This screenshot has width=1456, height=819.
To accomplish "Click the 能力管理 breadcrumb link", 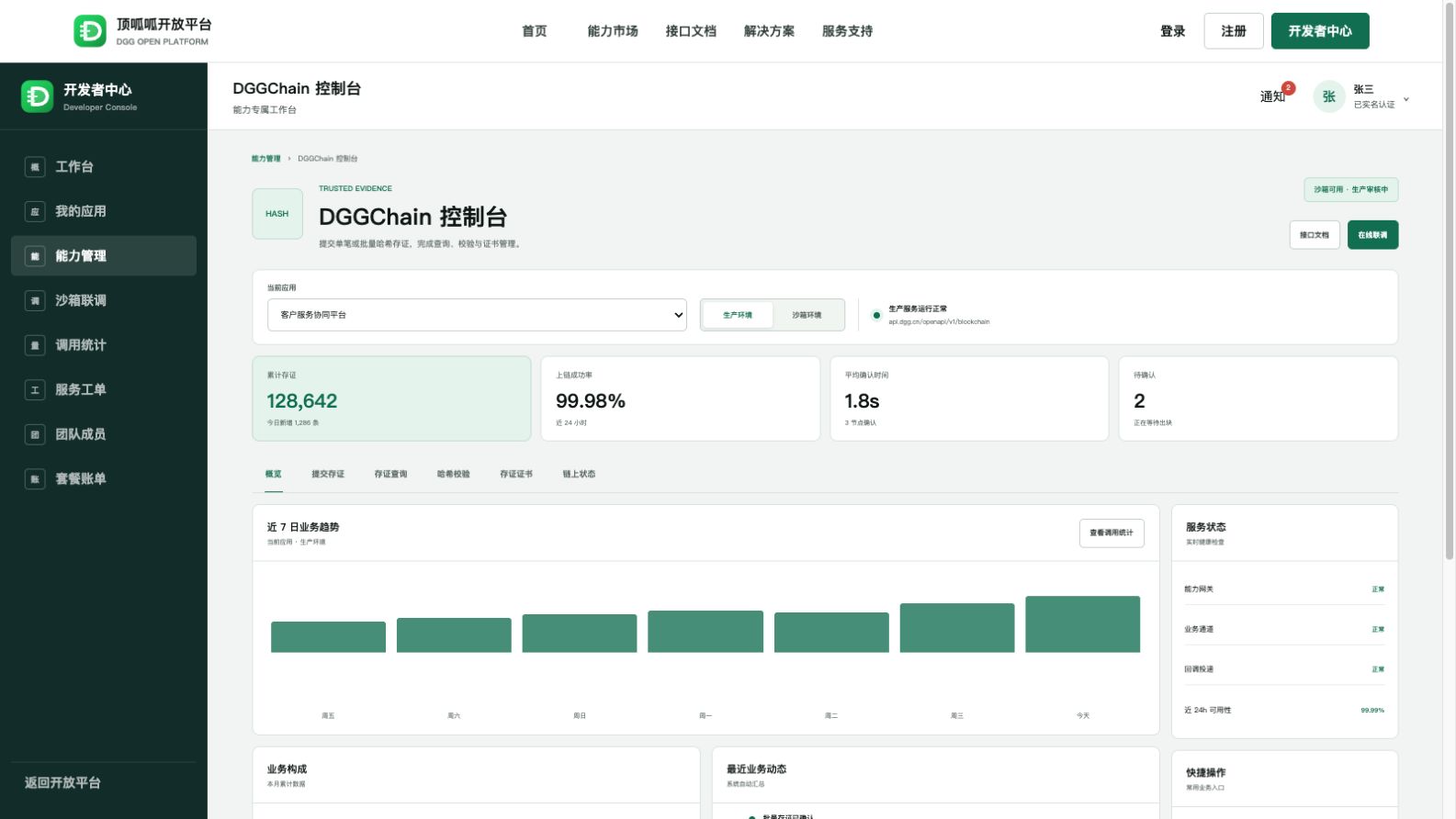I will coord(265,159).
